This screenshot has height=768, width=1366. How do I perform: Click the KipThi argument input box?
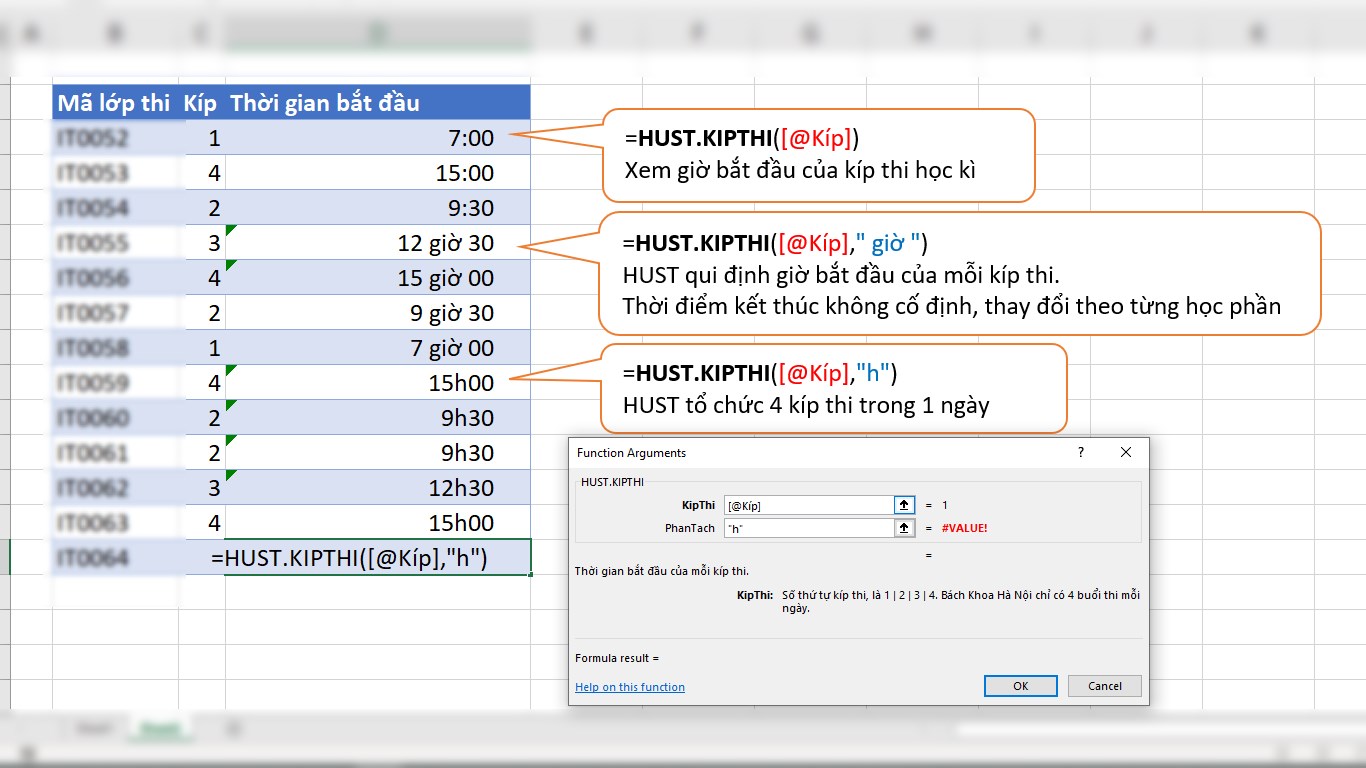(x=808, y=505)
